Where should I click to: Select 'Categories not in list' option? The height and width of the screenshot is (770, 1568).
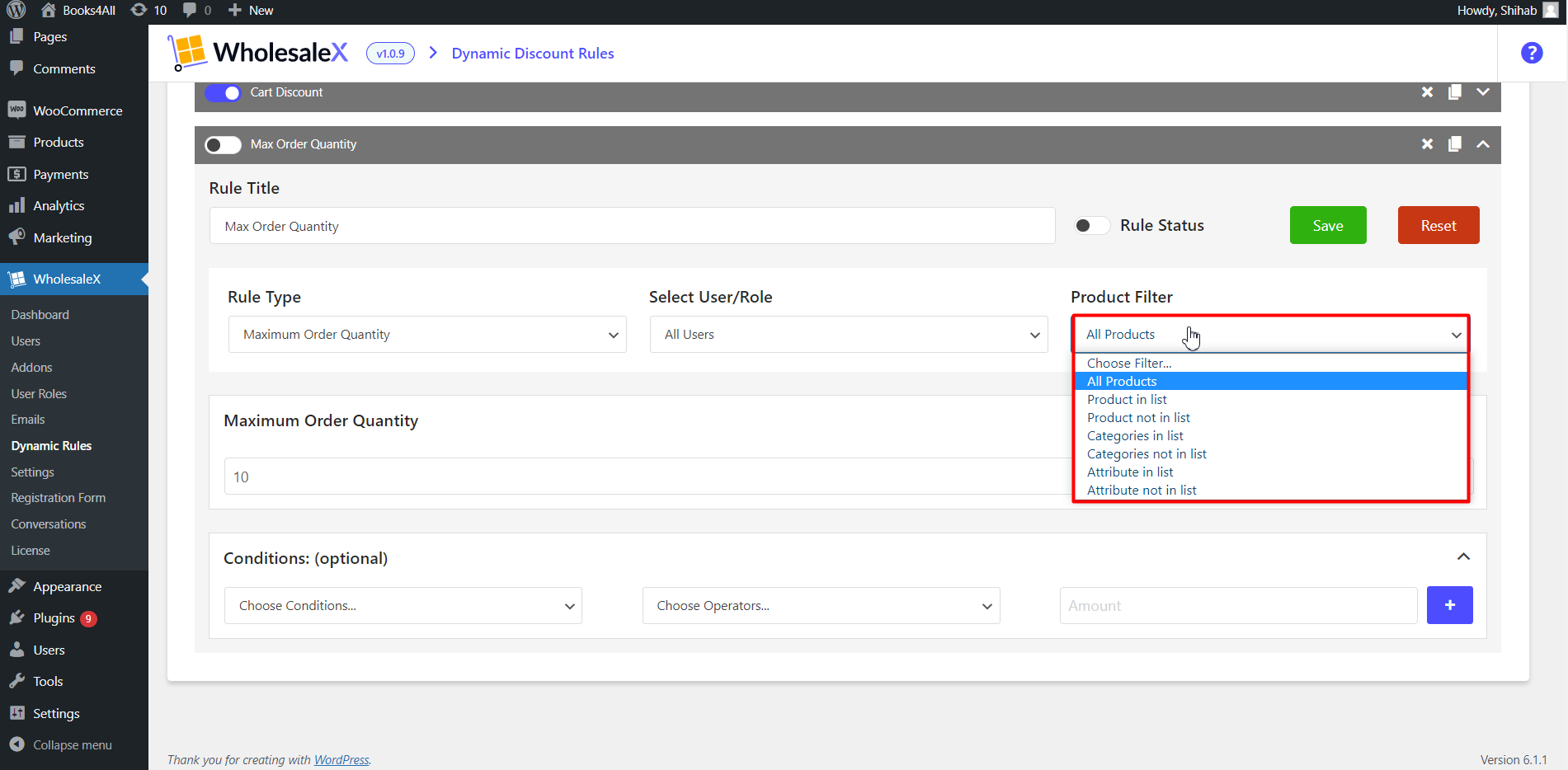click(1270, 453)
